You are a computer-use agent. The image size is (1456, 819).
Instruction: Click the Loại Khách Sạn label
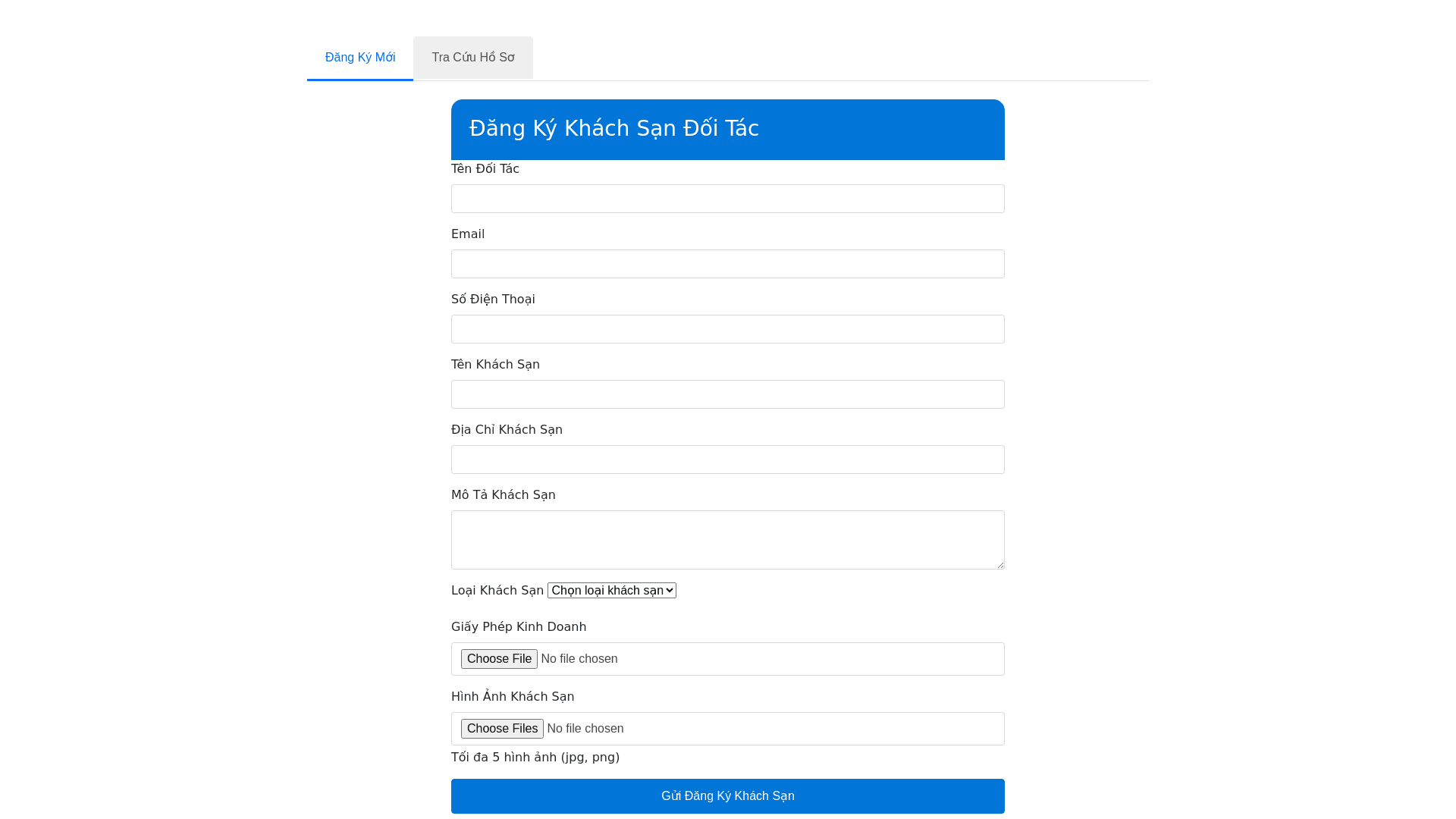click(x=497, y=591)
